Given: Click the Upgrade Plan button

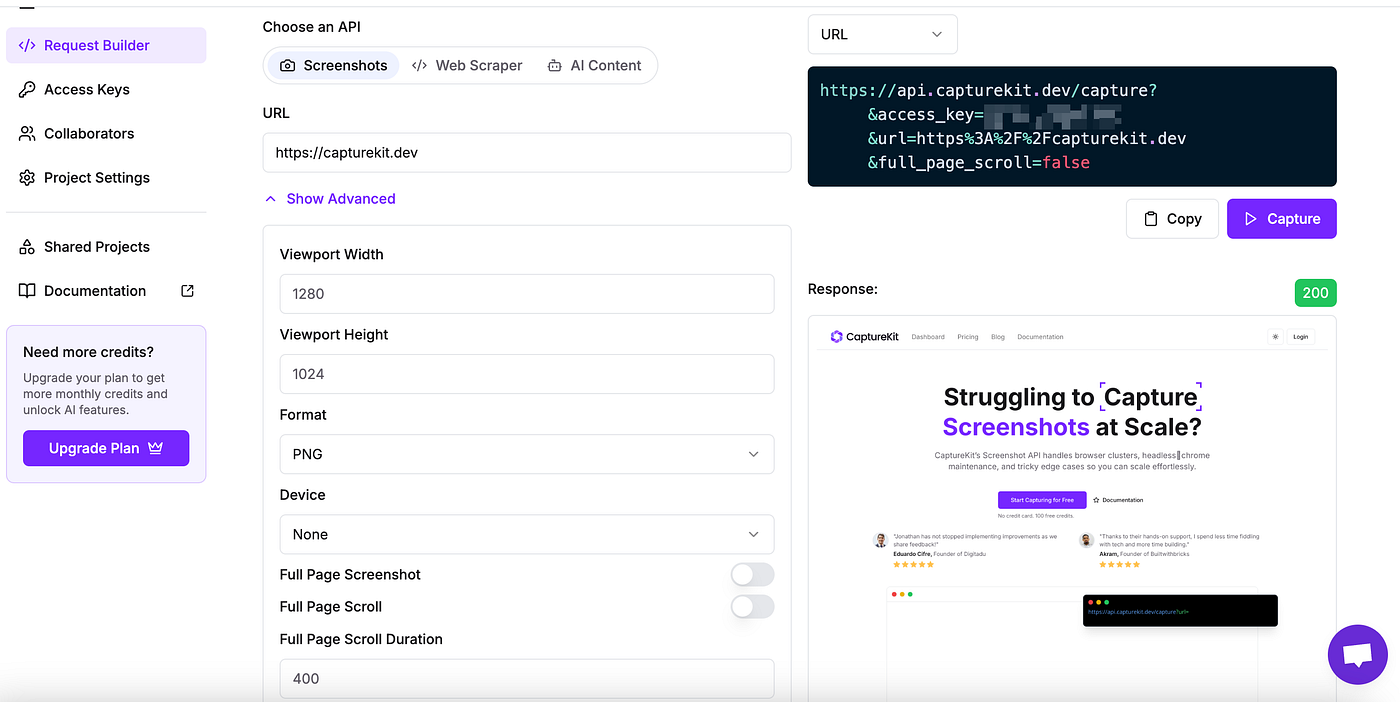Looking at the screenshot, I should click(106, 448).
